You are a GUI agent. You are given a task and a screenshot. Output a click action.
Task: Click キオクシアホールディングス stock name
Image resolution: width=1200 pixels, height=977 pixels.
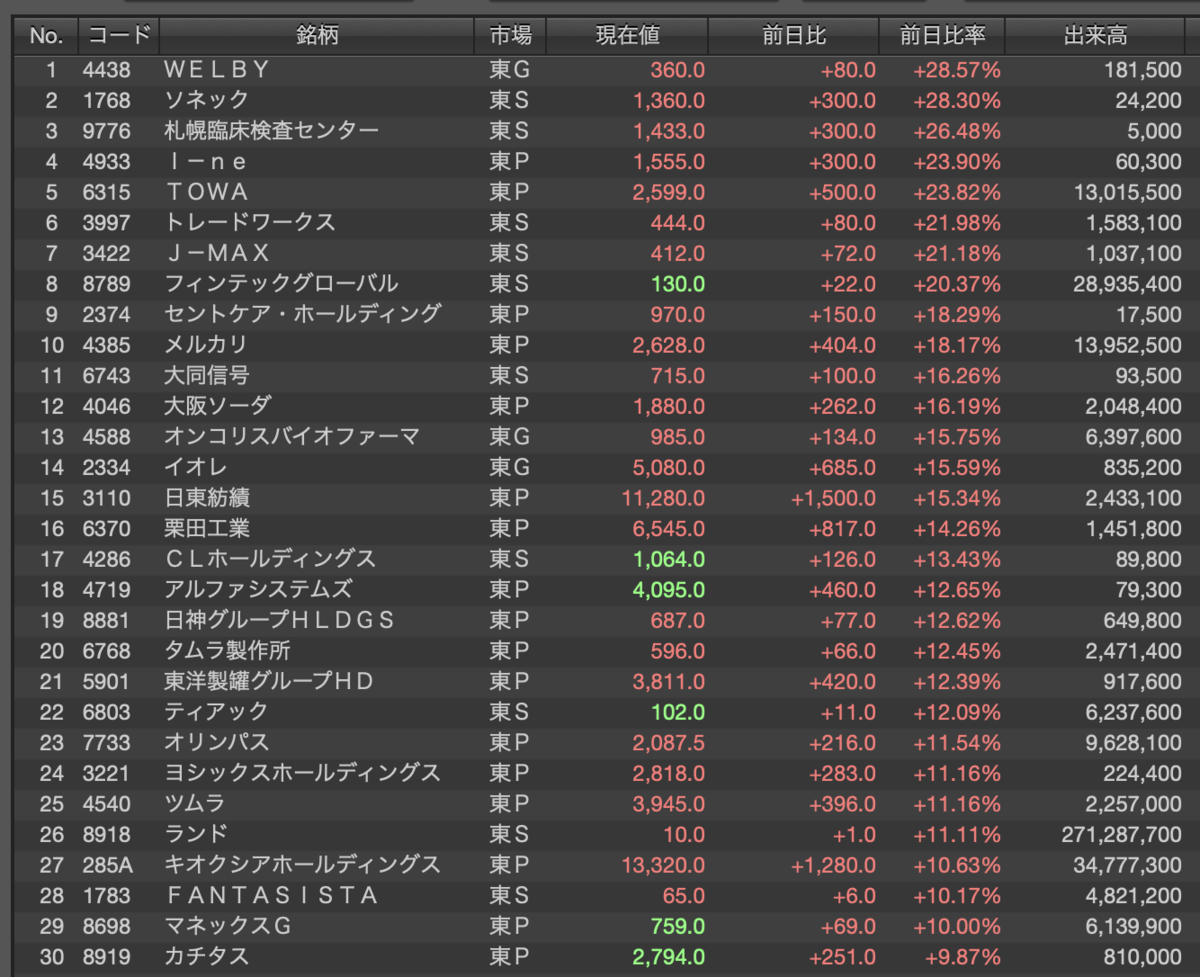302,863
